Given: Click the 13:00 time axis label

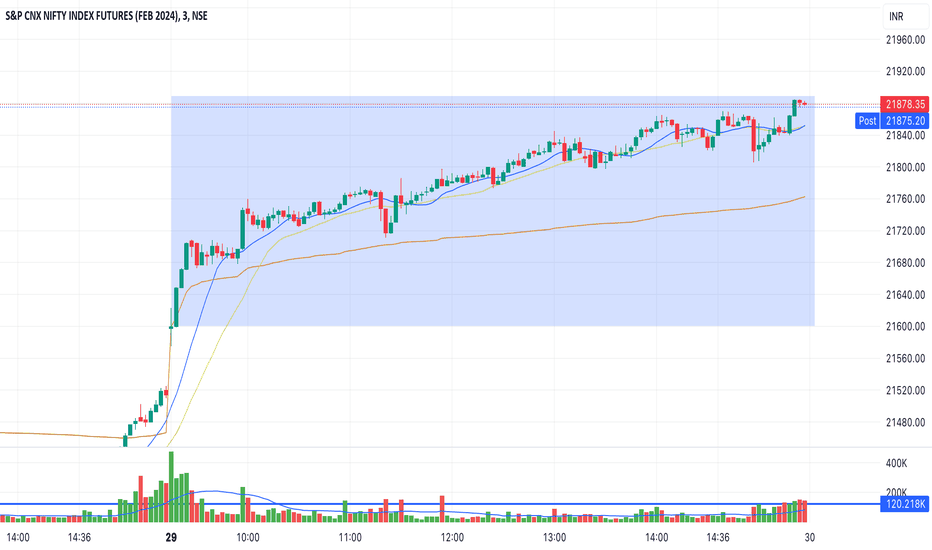Looking at the screenshot, I should (555, 538).
